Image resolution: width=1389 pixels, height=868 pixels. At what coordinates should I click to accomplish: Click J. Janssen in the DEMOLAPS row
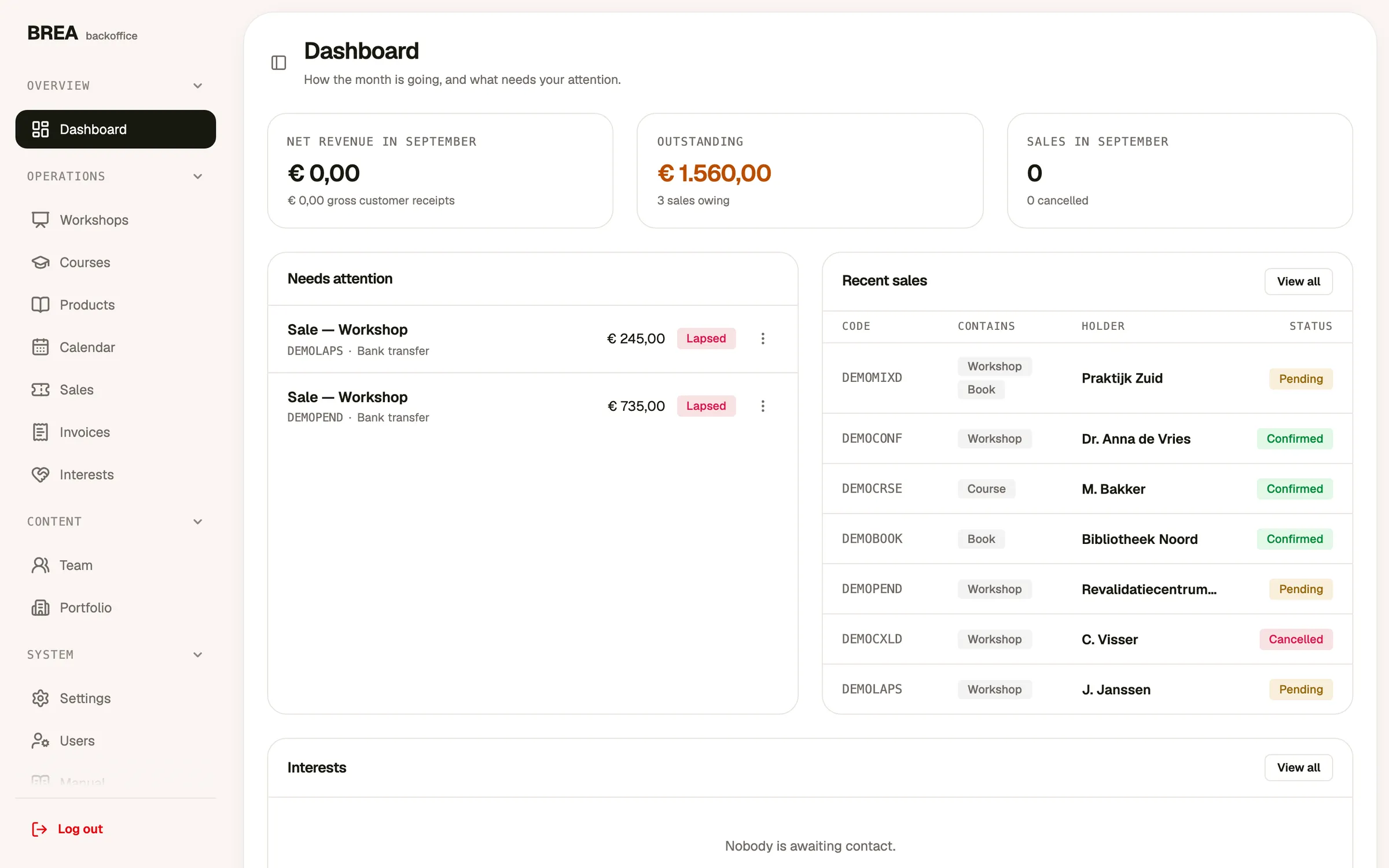point(1116,690)
